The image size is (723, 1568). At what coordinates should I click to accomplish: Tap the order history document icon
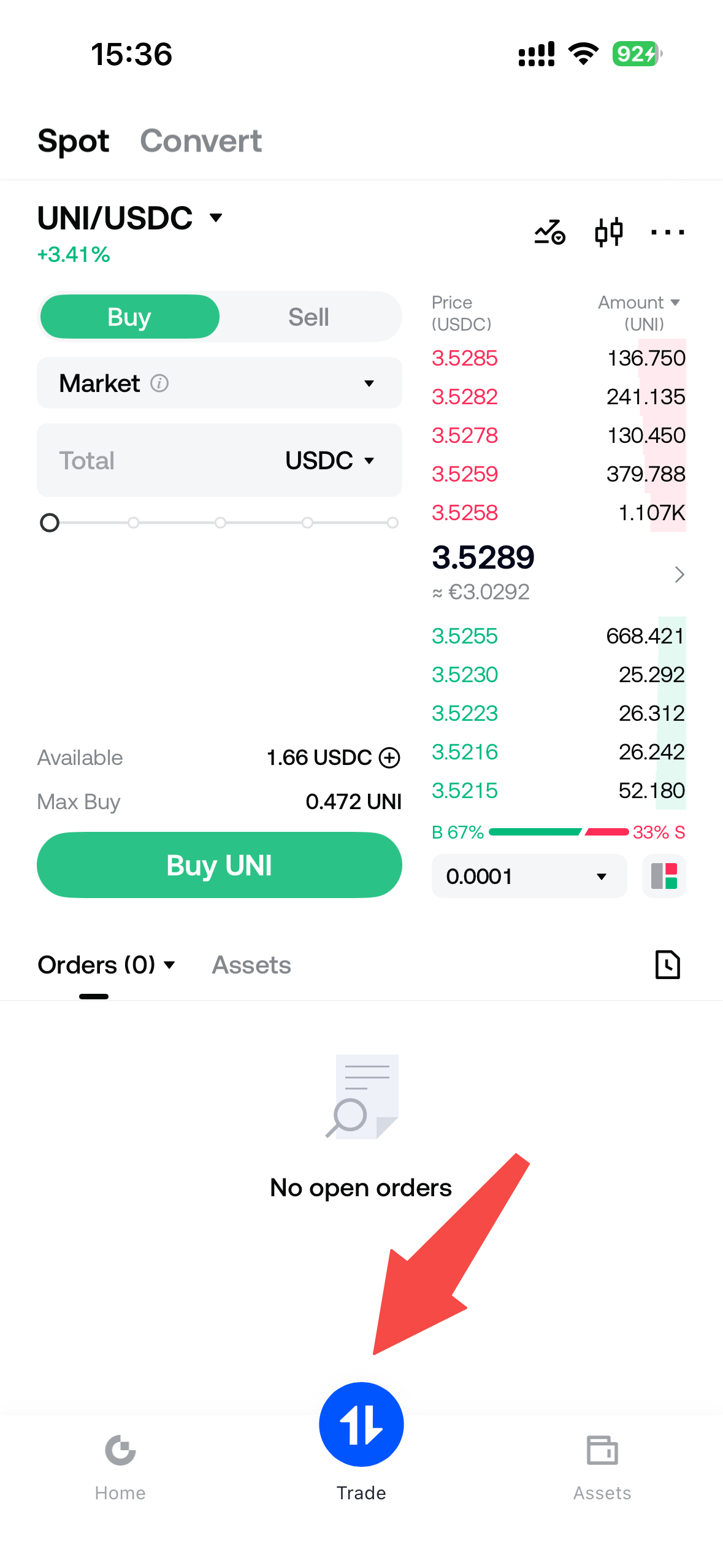667,964
